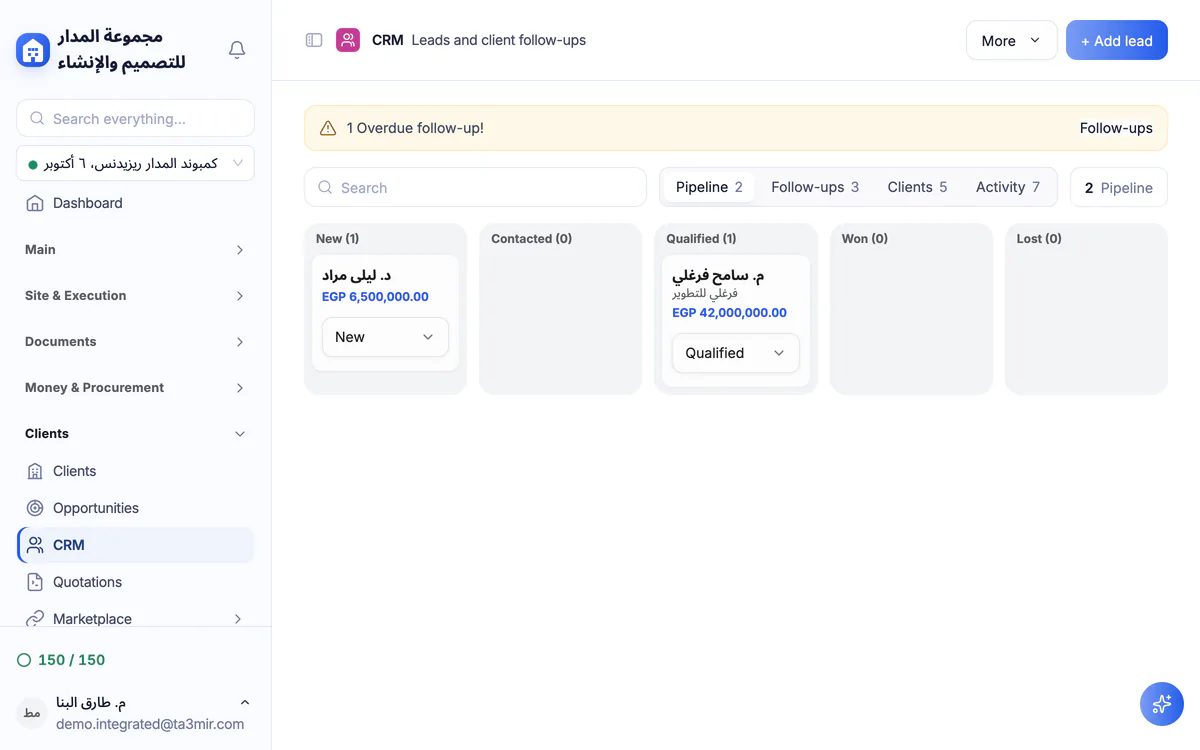Click the user avatar initials
Viewport: 1200px width, 750px height.
(32, 713)
